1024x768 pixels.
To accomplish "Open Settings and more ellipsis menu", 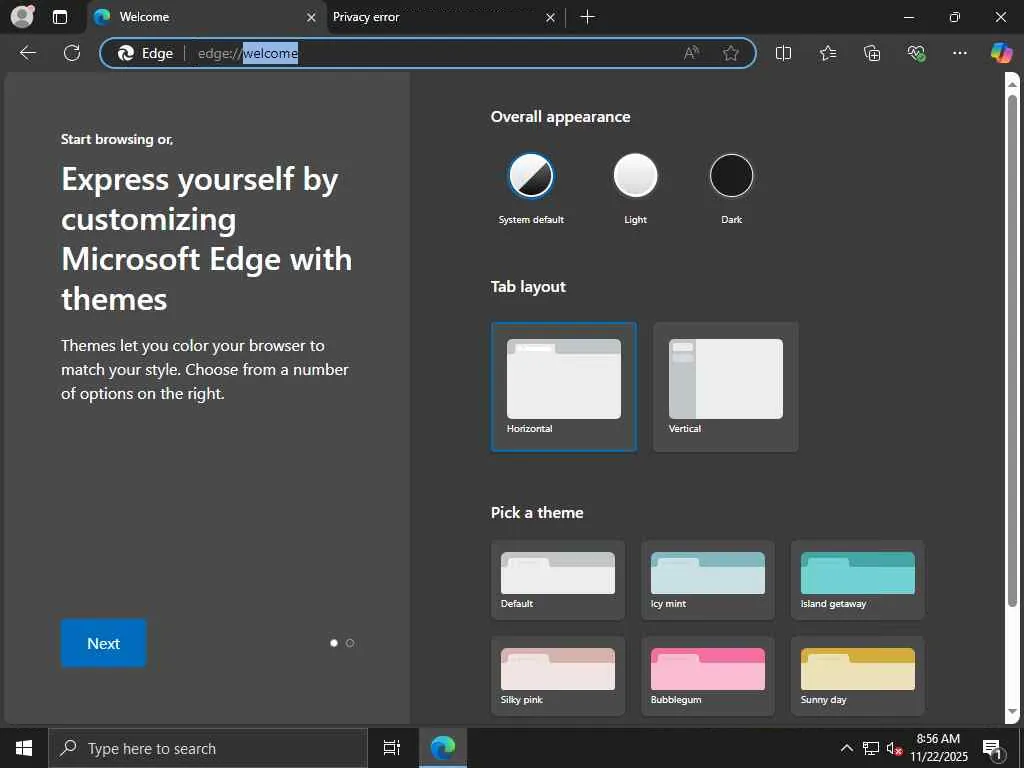I will 959,53.
